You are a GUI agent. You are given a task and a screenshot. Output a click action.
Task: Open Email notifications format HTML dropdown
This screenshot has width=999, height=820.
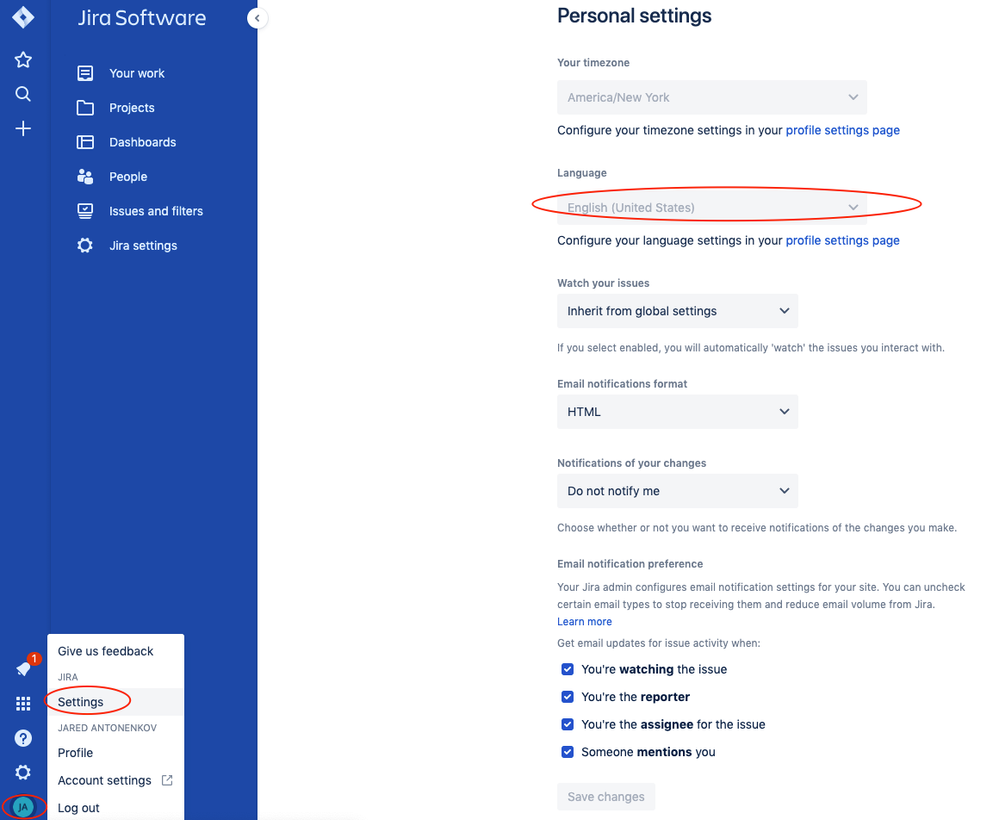point(677,412)
